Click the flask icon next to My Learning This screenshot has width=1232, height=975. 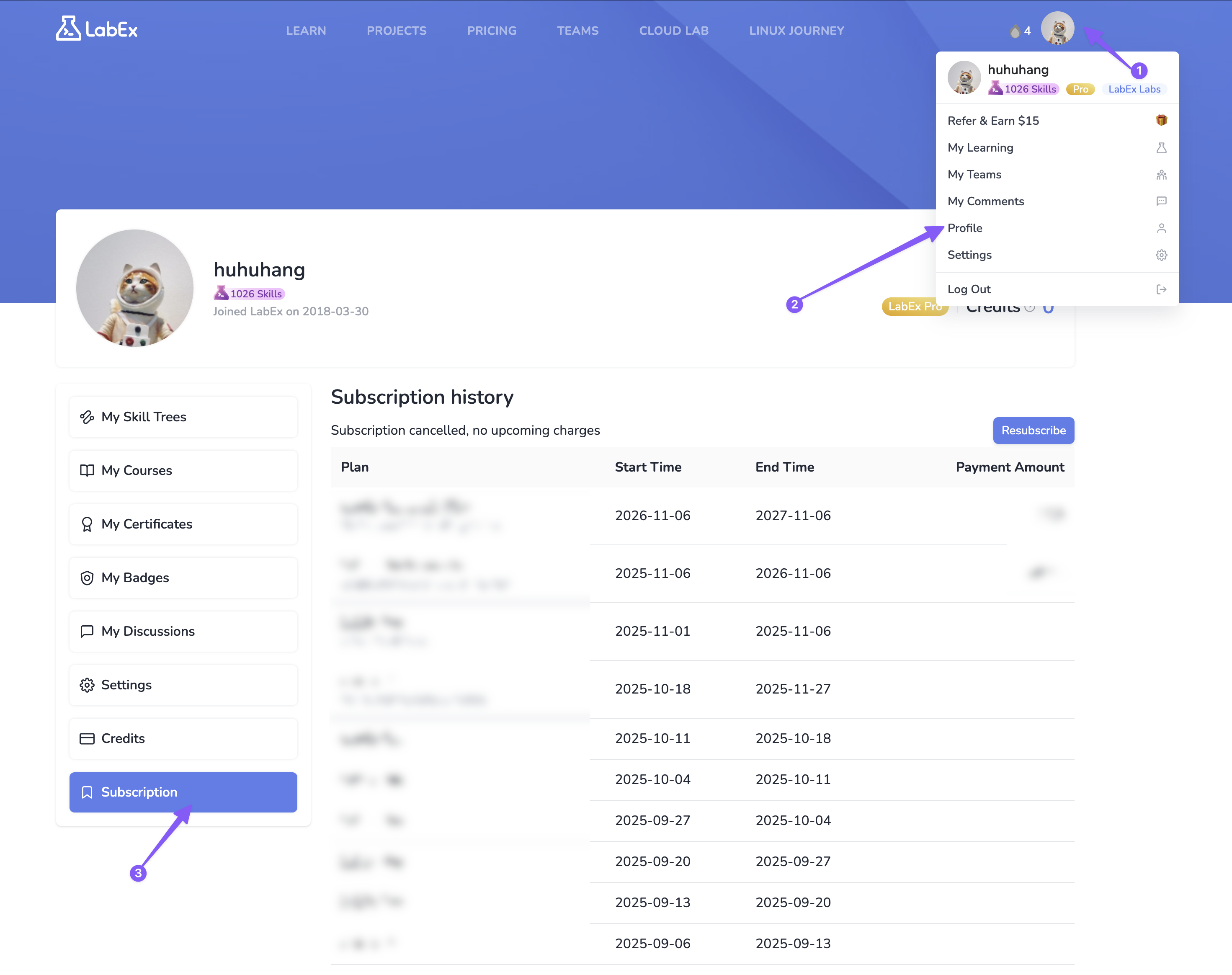[1161, 148]
